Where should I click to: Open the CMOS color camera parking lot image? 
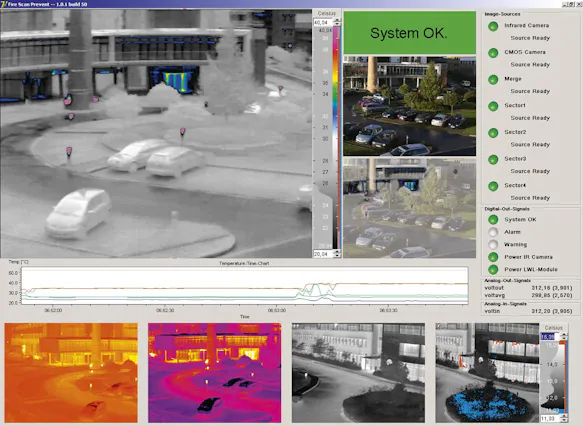(x=409, y=106)
